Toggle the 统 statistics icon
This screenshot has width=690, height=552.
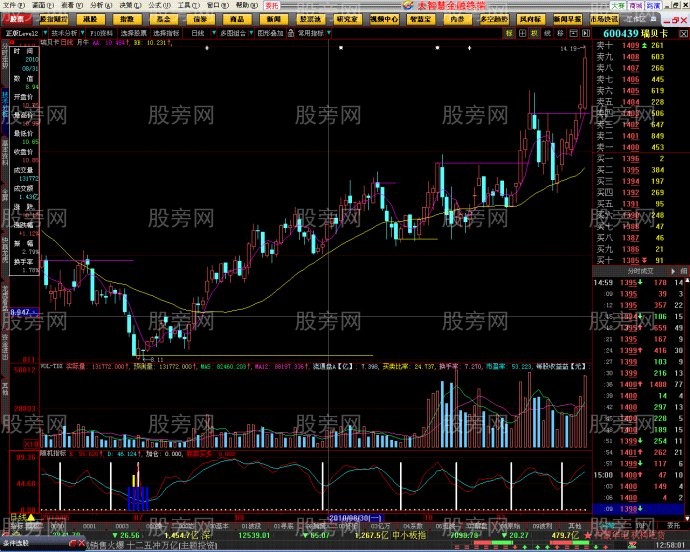[547, 33]
